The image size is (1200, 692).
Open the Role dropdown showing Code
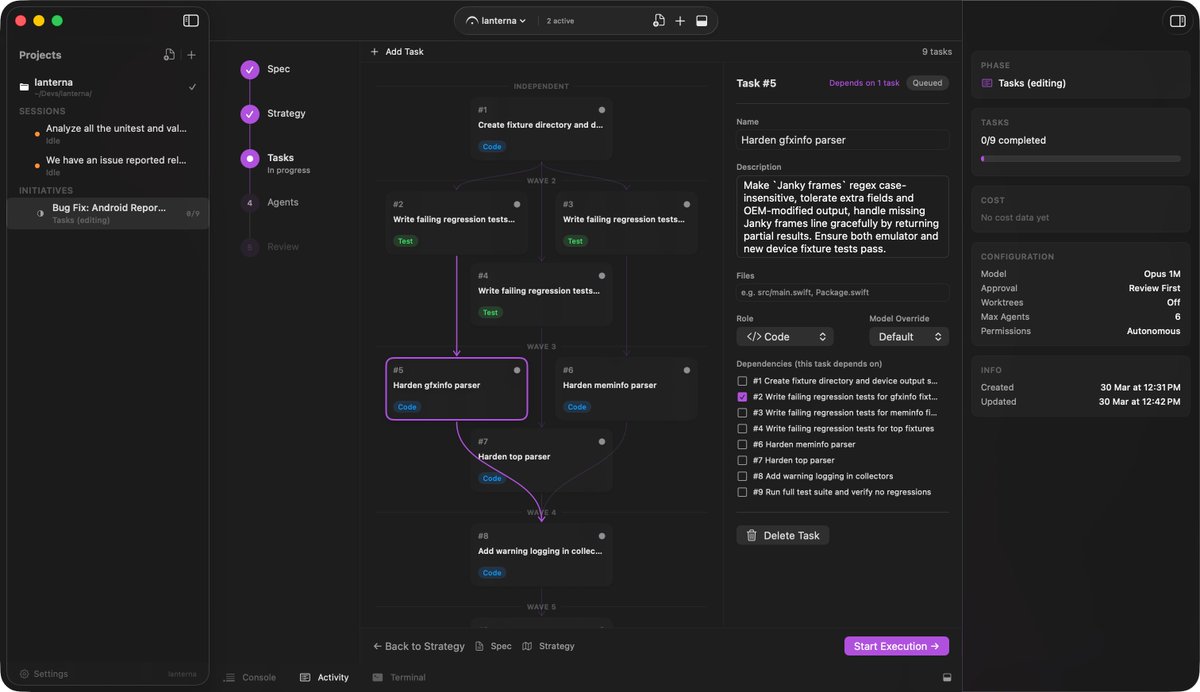click(x=785, y=337)
